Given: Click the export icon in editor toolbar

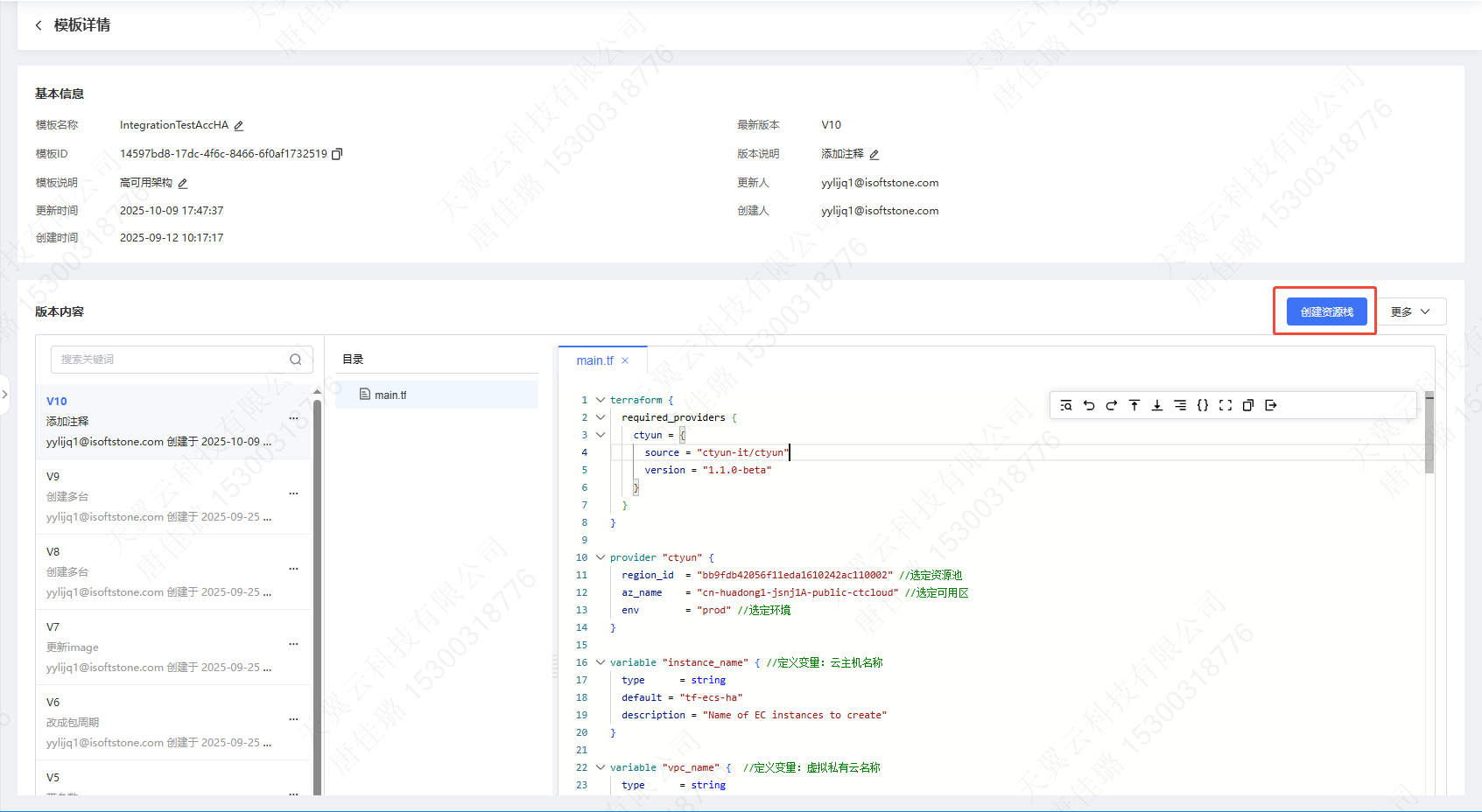Looking at the screenshot, I should pyautogui.click(x=1271, y=405).
